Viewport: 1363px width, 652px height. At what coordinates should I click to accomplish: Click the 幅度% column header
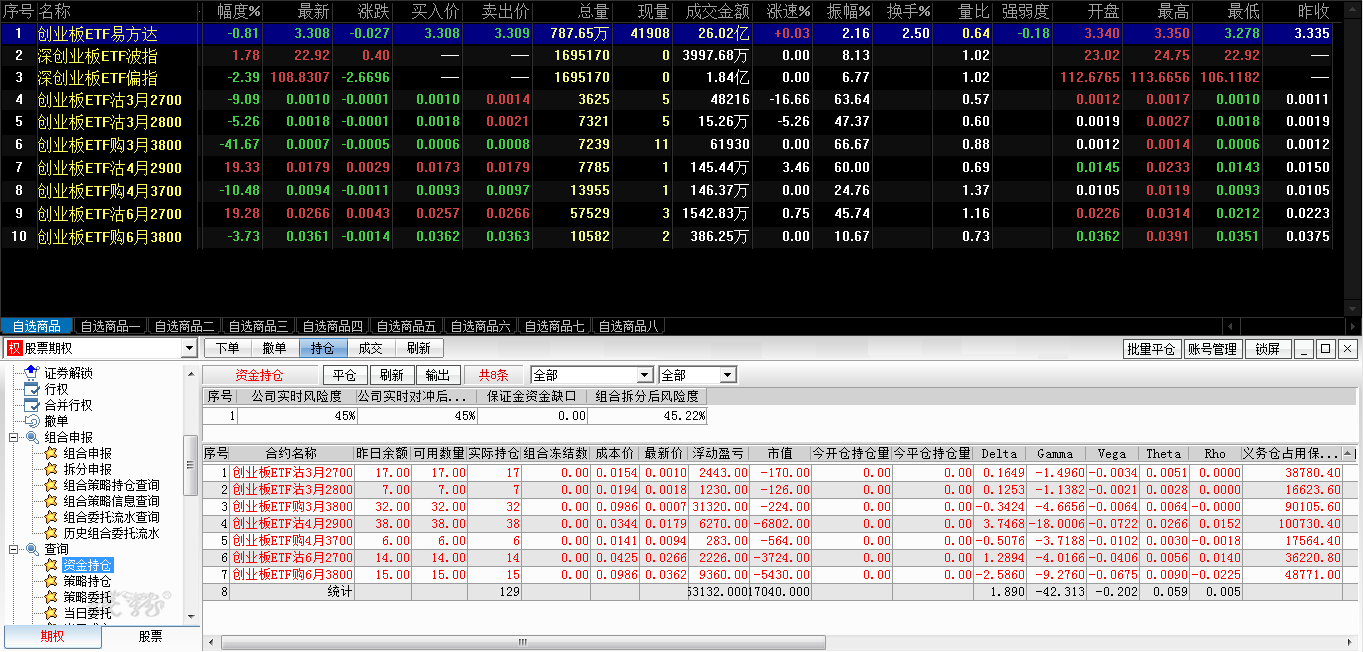pos(239,11)
